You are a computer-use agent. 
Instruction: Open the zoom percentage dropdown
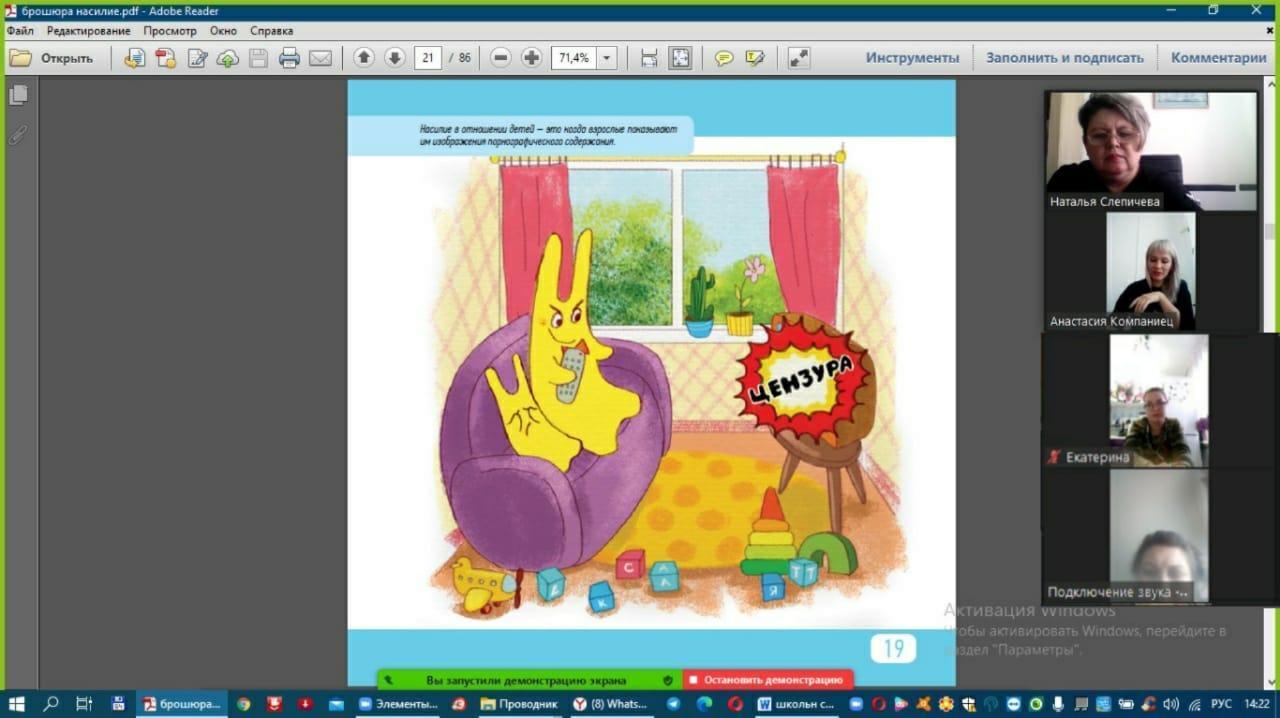click(607, 58)
